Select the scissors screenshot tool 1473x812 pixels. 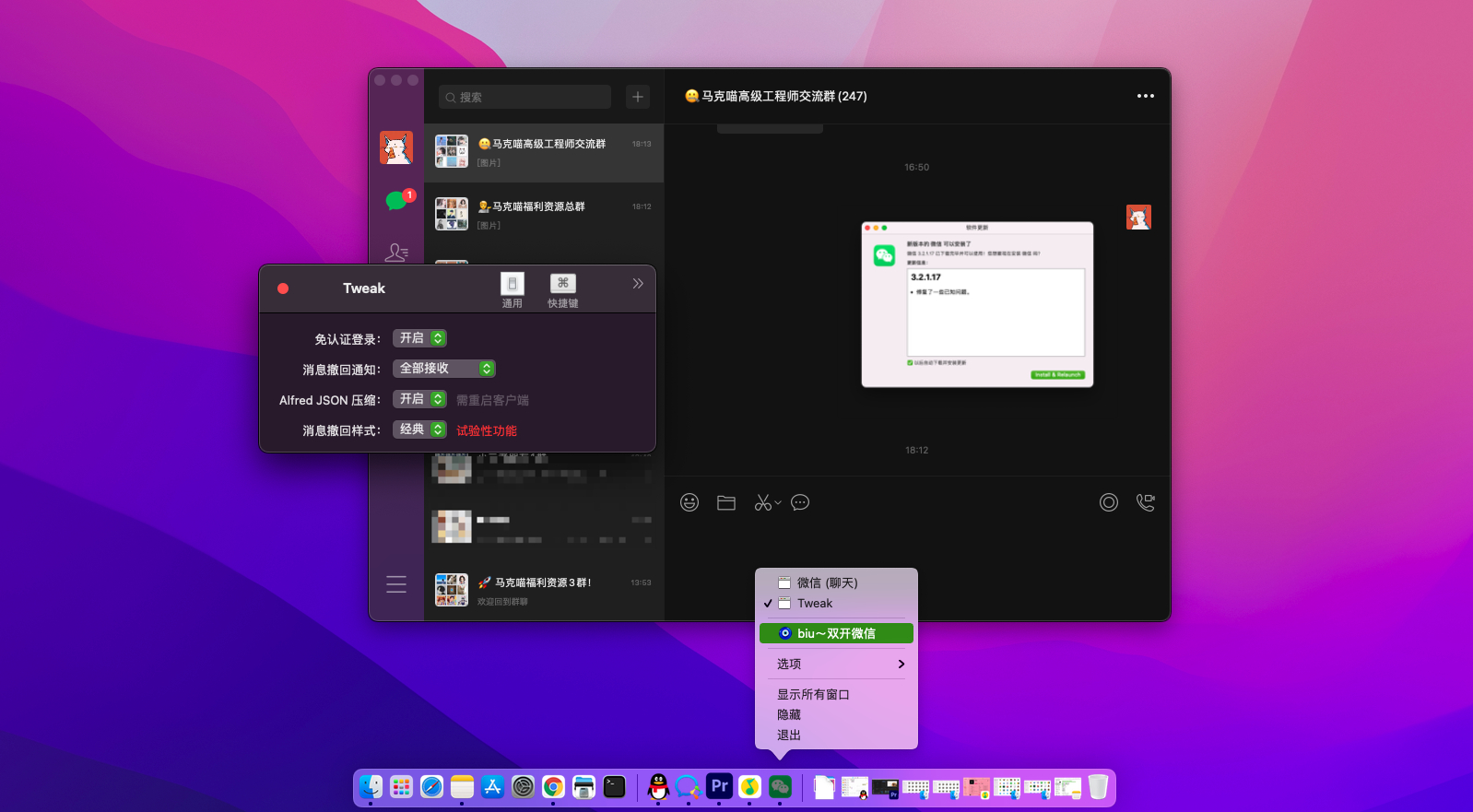click(763, 502)
